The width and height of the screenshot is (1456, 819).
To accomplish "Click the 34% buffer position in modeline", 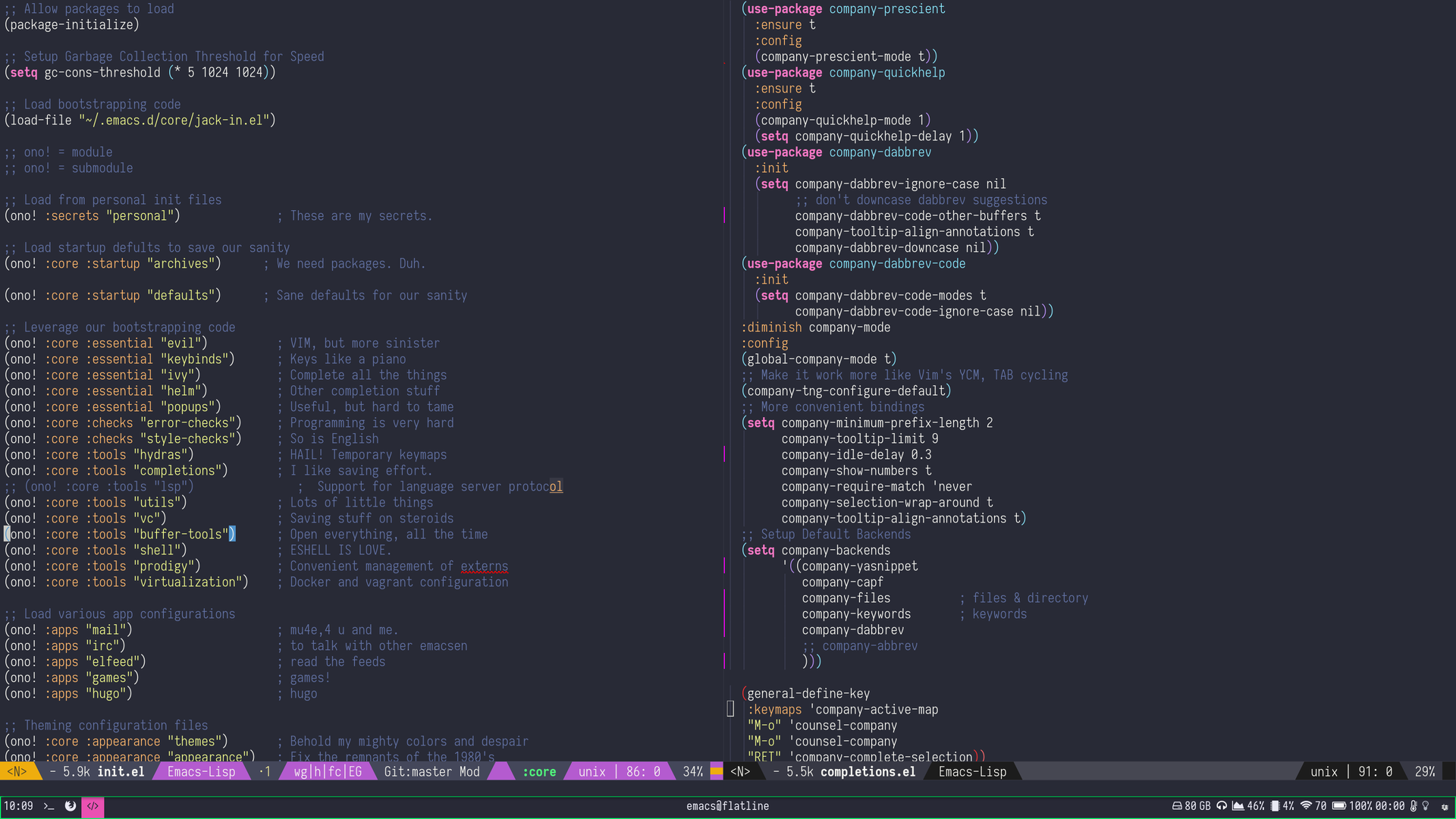I will point(692,772).
